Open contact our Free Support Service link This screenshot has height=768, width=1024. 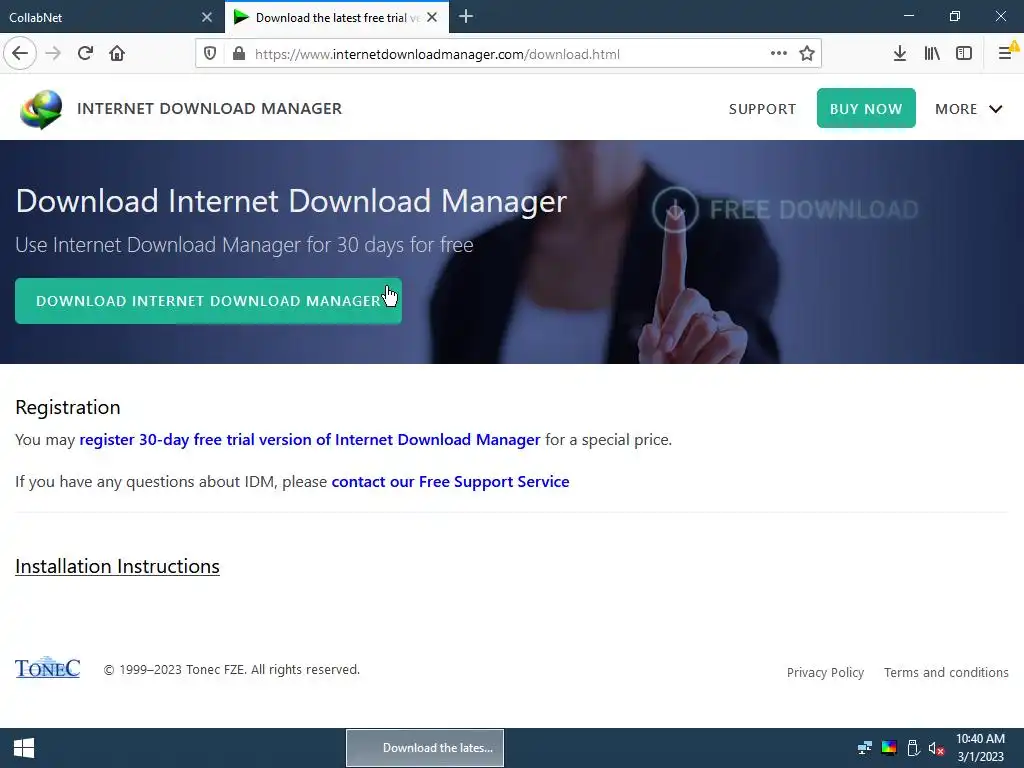coord(451,482)
